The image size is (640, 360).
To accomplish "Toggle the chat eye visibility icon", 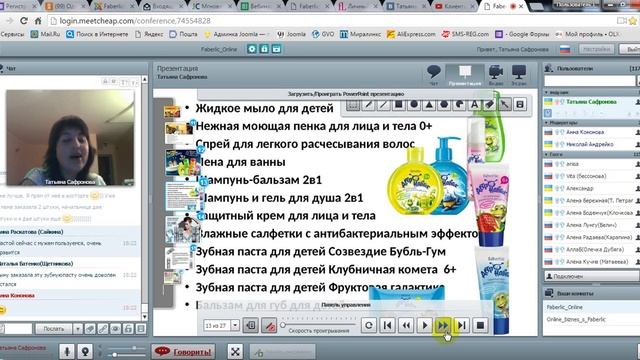I will [116, 329].
